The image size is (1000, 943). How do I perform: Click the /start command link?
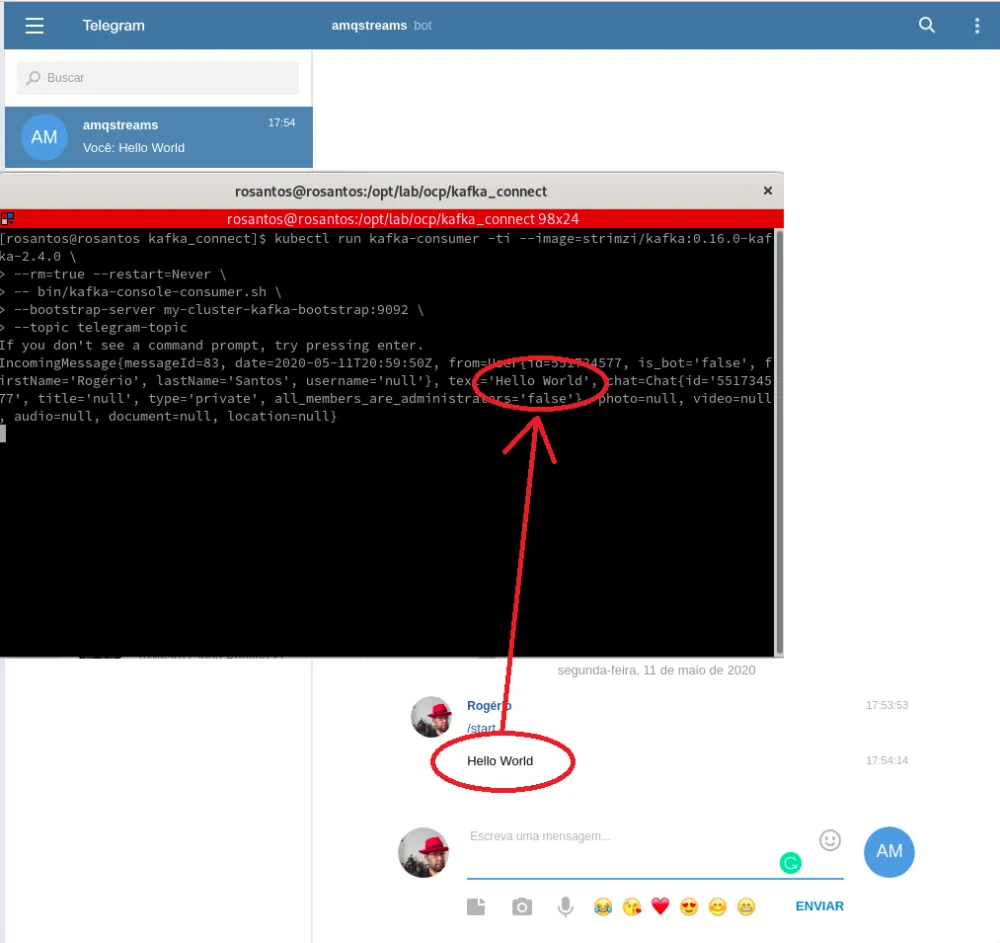482,728
